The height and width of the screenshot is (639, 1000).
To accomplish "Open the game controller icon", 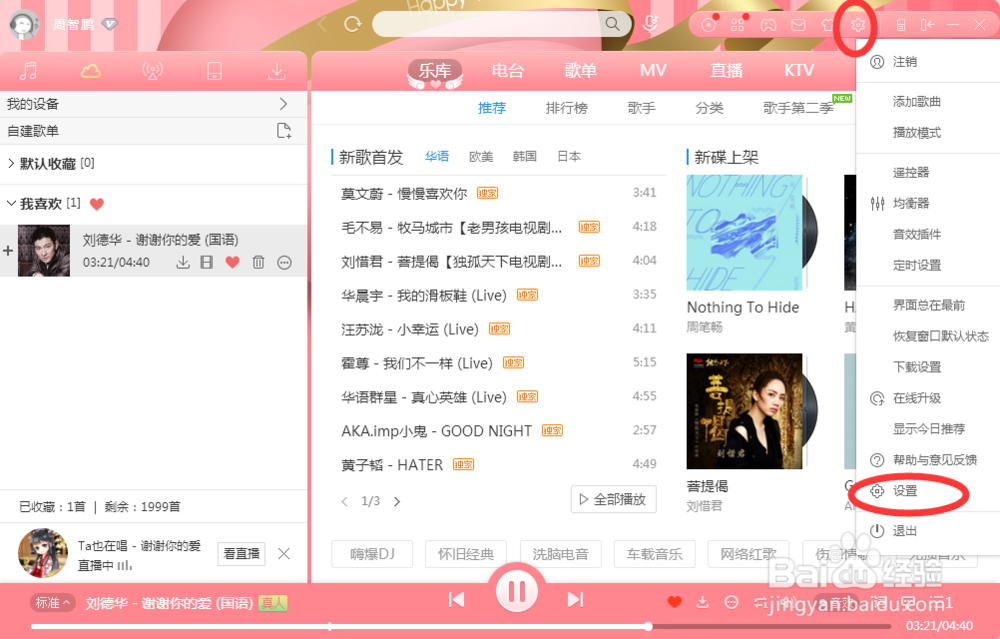I will pyautogui.click(x=768, y=25).
